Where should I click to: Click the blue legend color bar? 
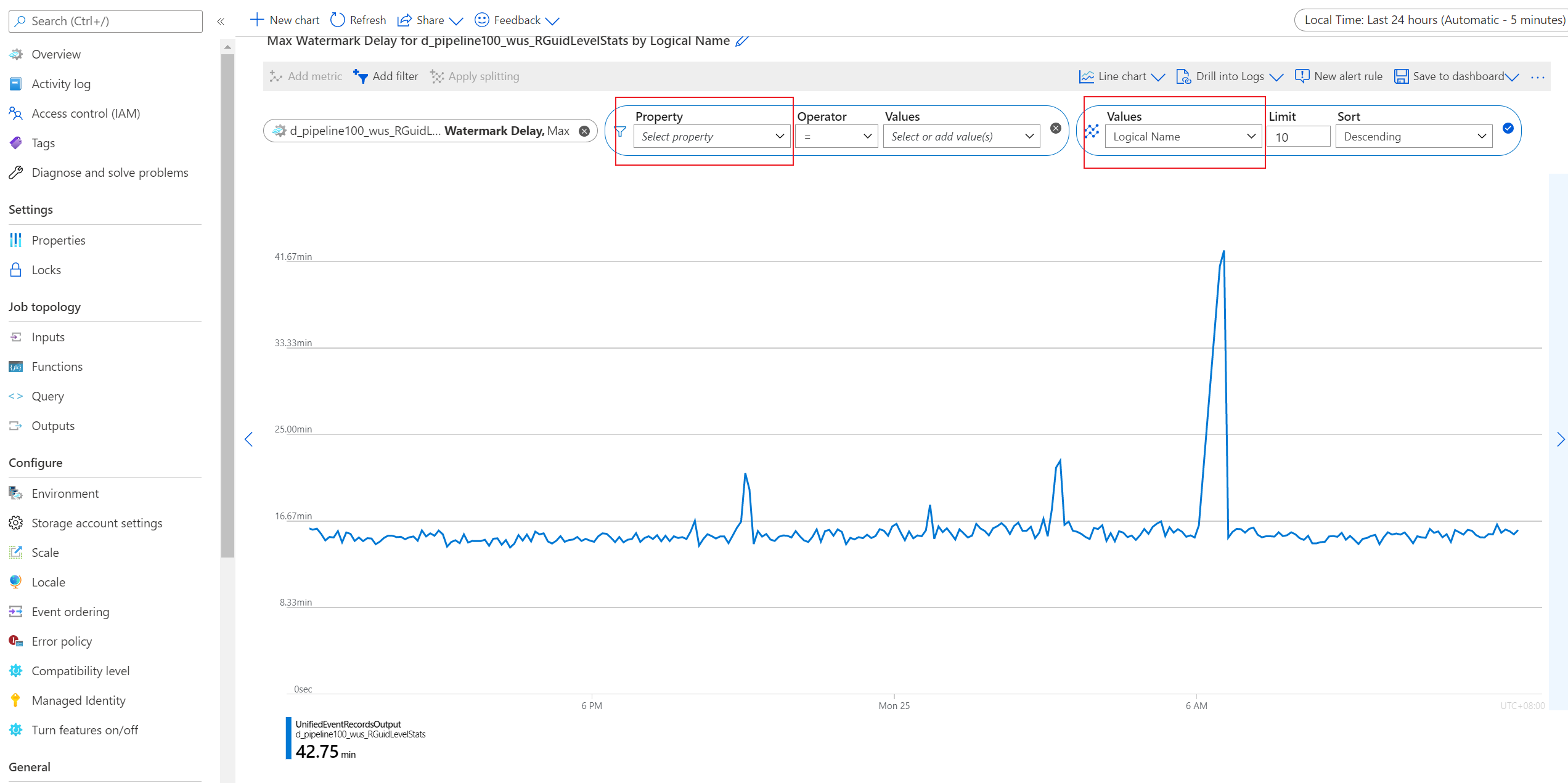(x=288, y=738)
